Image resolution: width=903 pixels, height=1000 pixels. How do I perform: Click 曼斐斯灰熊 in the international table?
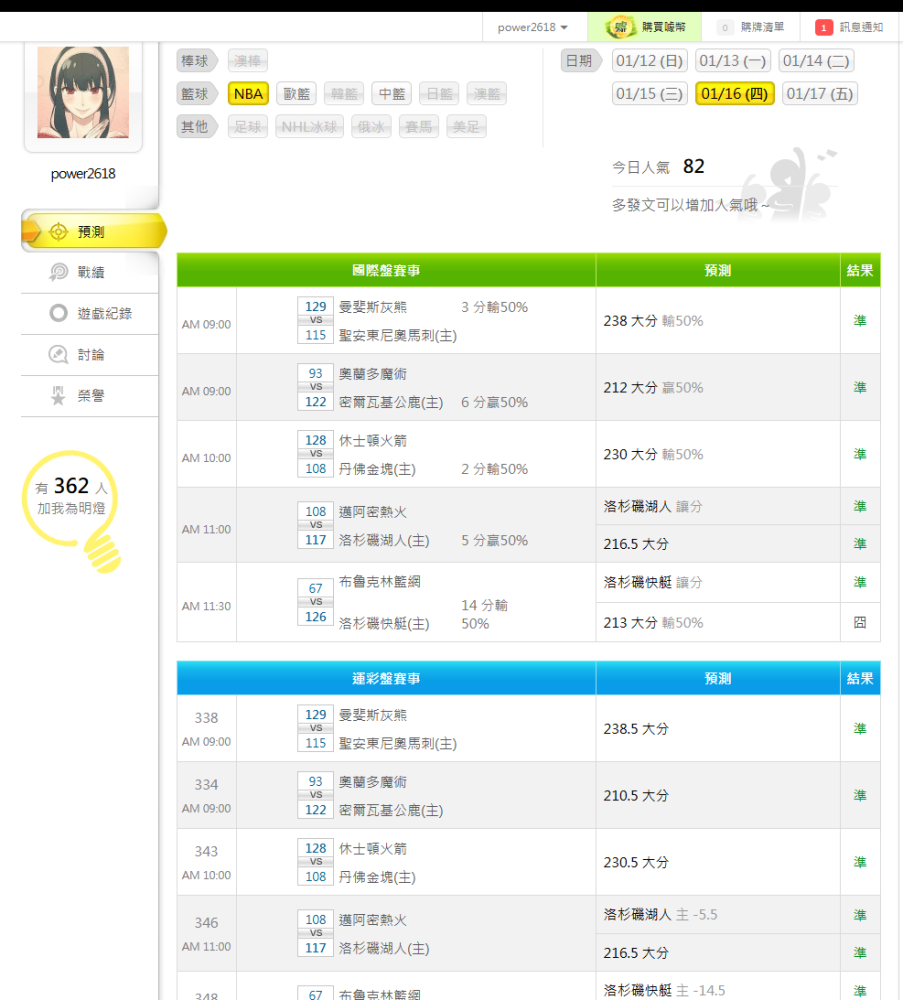point(372,307)
